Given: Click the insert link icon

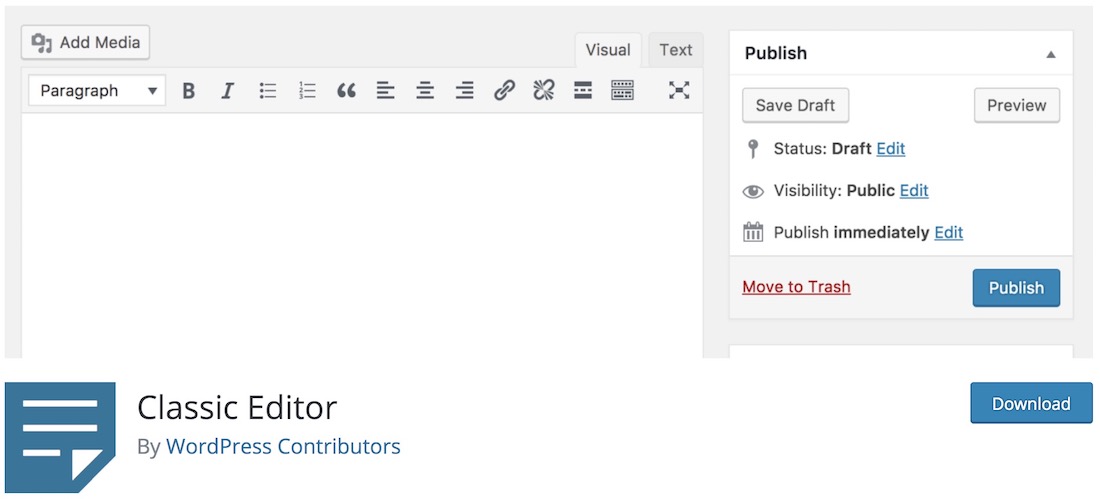Looking at the screenshot, I should click(504, 91).
